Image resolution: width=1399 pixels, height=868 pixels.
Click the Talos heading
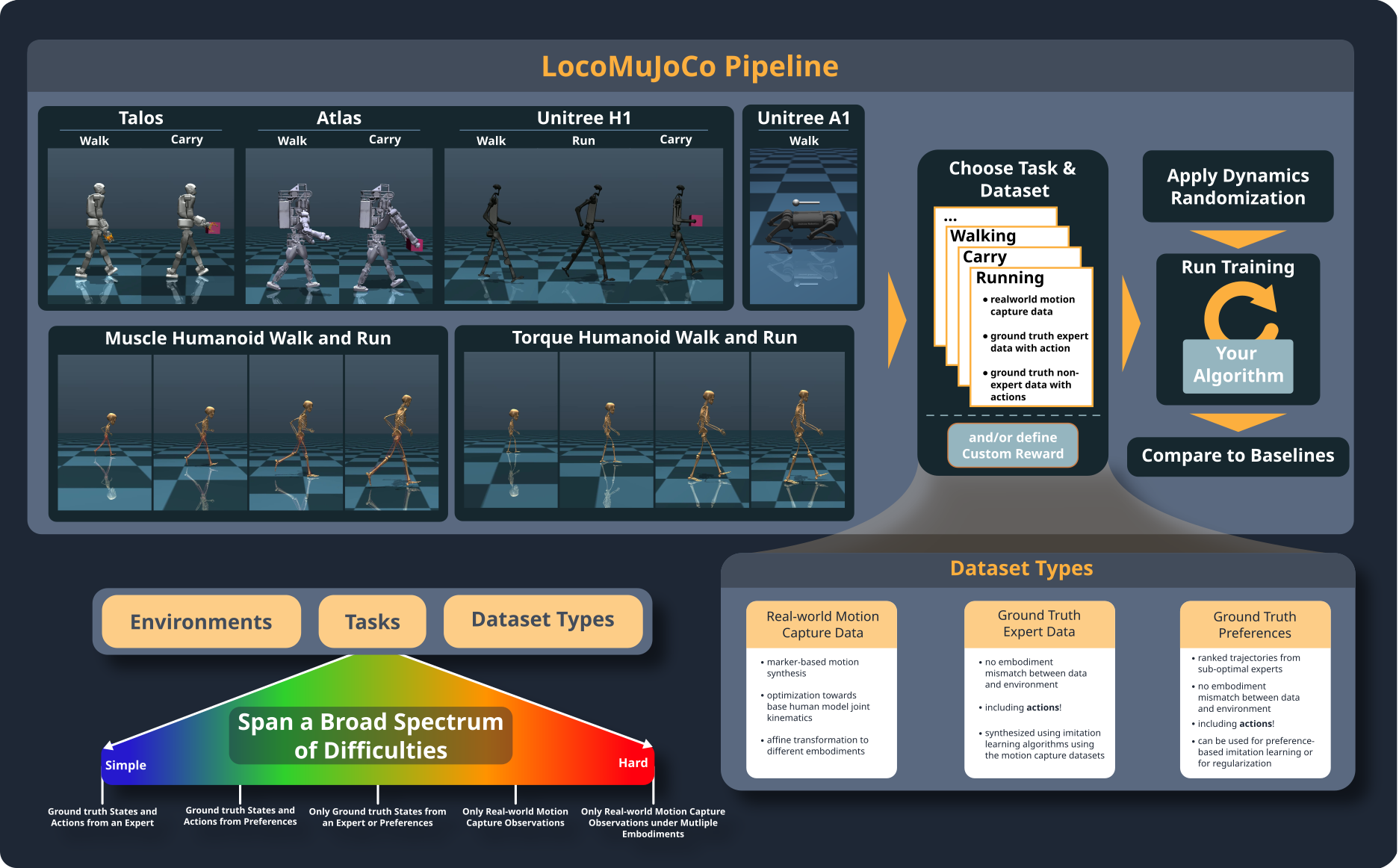tap(140, 118)
